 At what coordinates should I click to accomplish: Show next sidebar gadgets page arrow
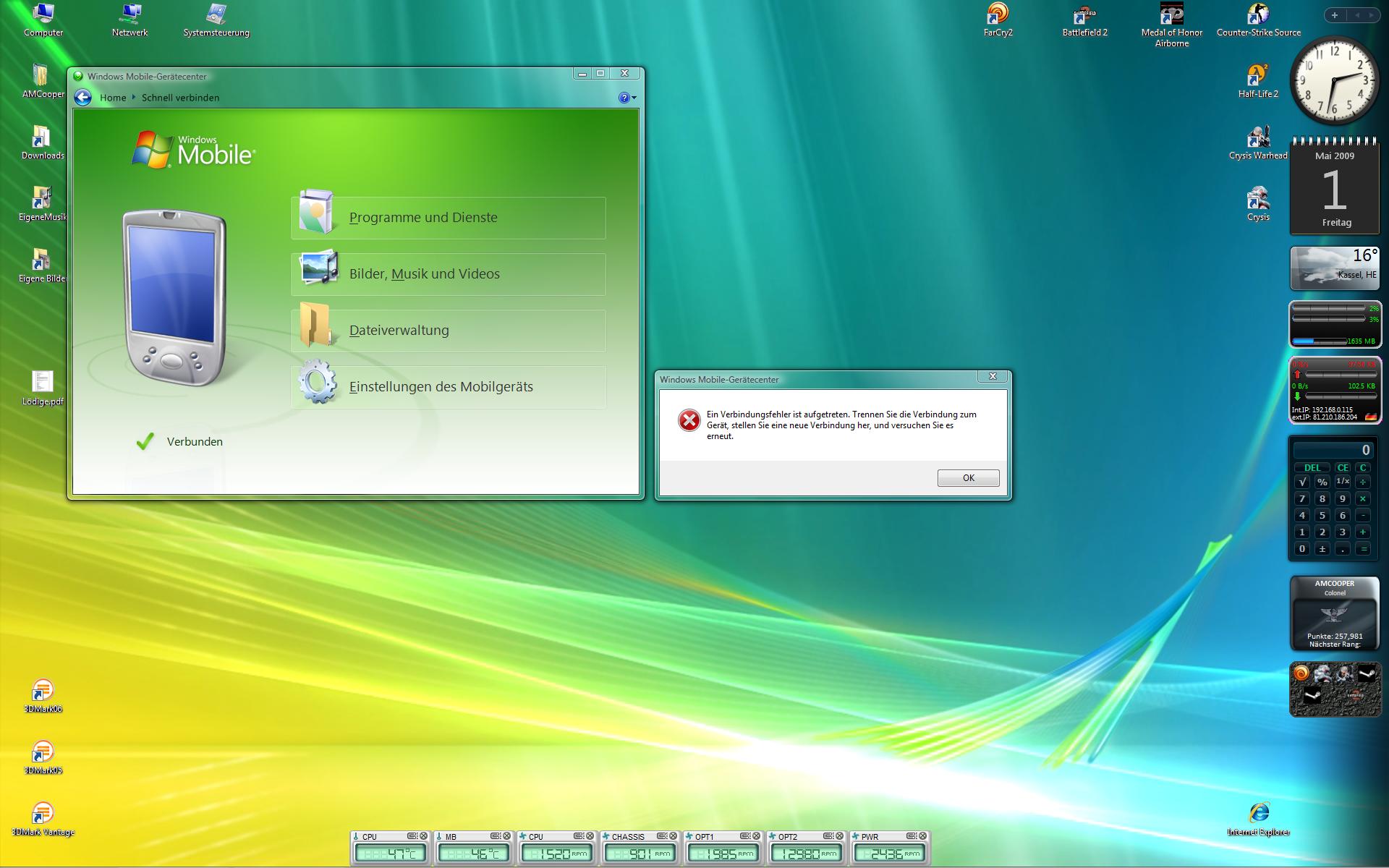(x=1372, y=15)
